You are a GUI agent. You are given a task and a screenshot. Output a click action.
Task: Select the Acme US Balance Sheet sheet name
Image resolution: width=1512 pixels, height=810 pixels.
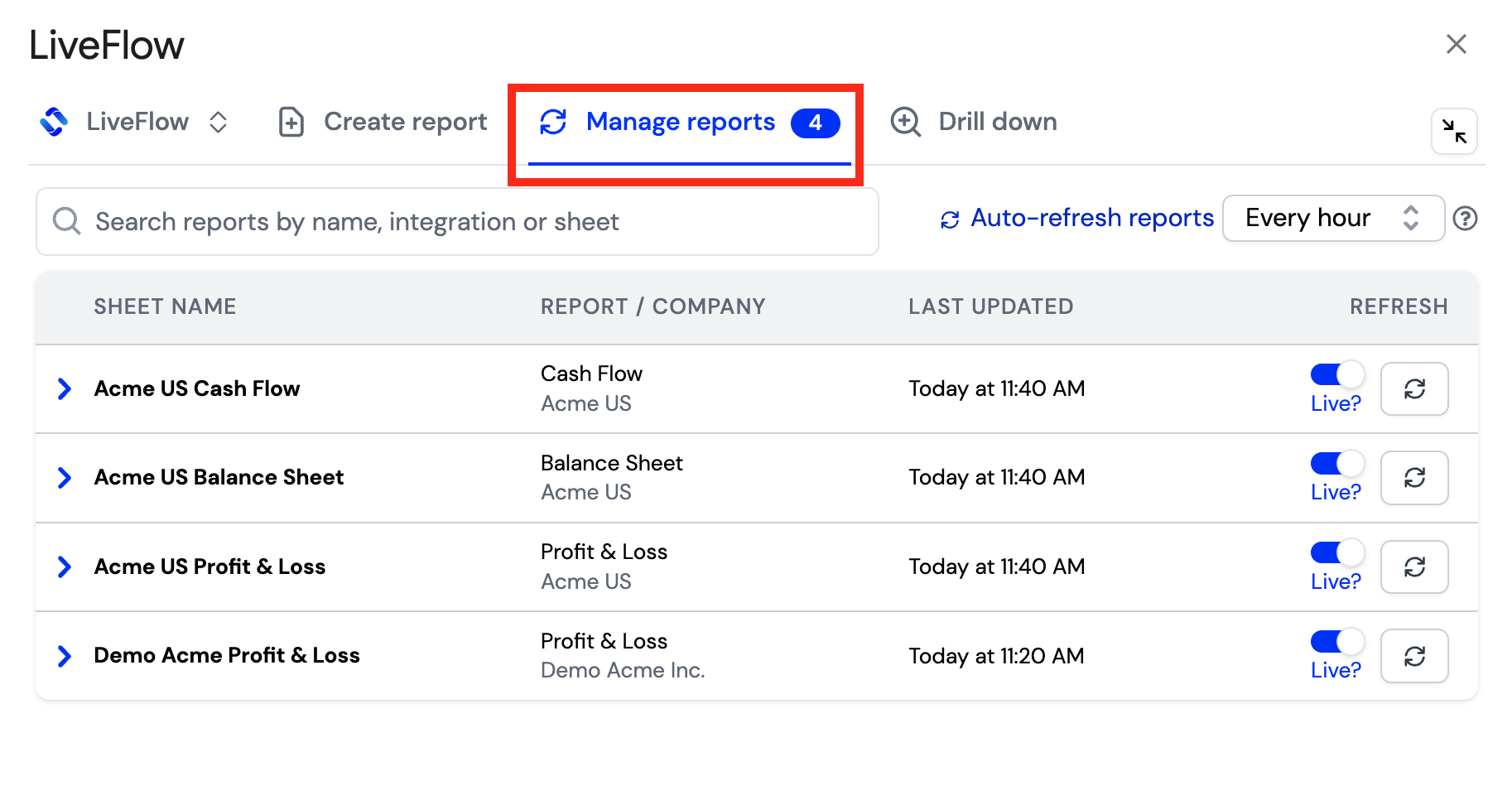point(219,478)
